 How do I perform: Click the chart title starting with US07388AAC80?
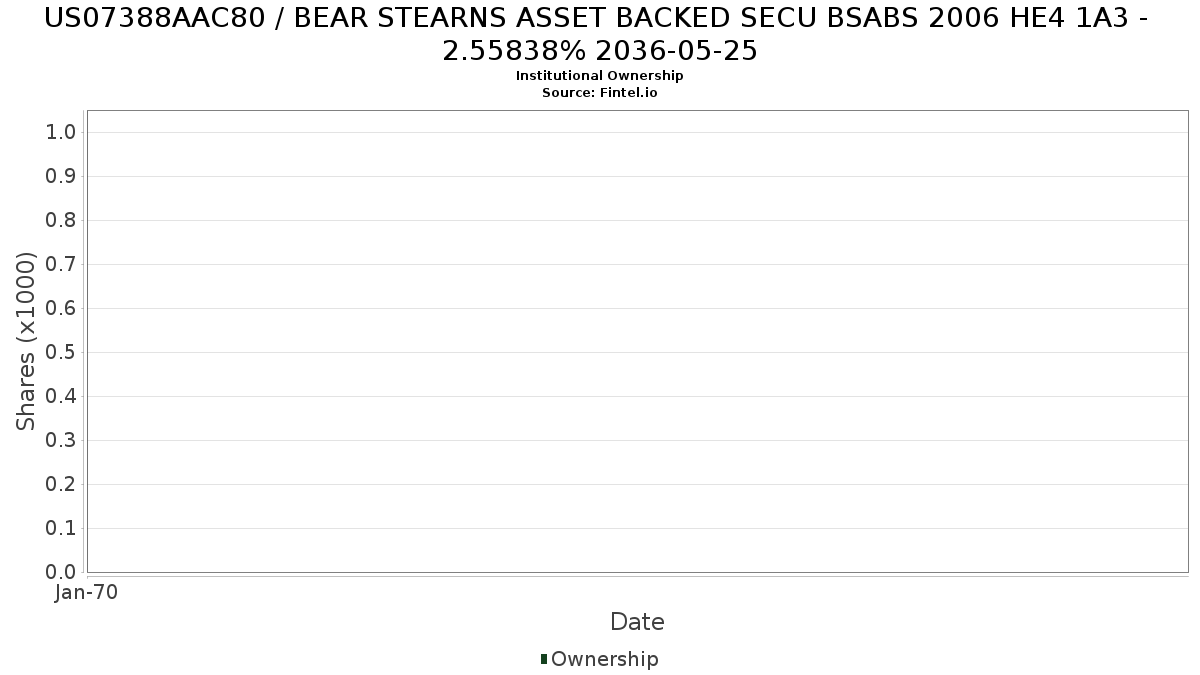click(x=599, y=33)
